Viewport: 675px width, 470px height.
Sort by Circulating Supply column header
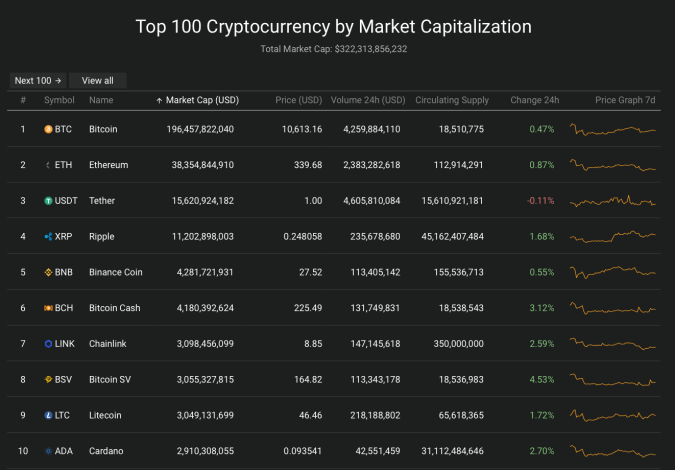tap(452, 100)
